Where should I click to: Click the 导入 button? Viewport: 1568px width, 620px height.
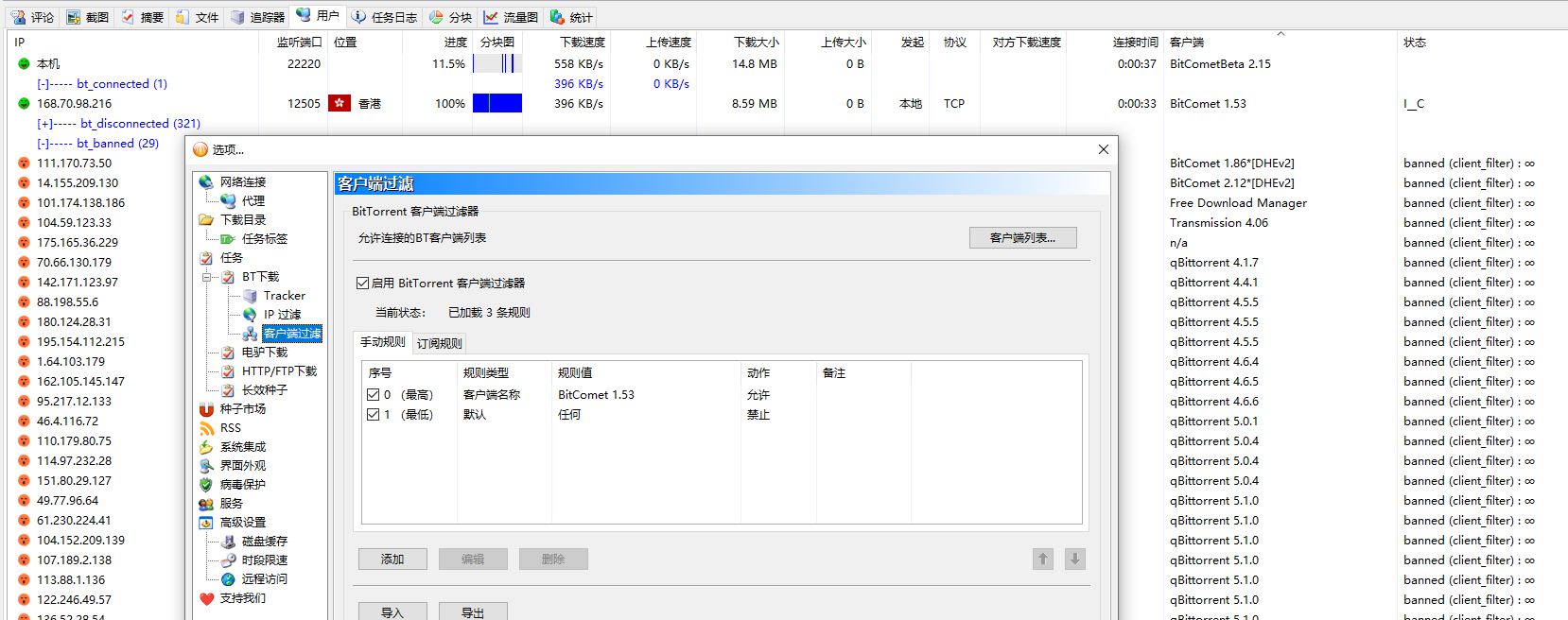(x=392, y=611)
